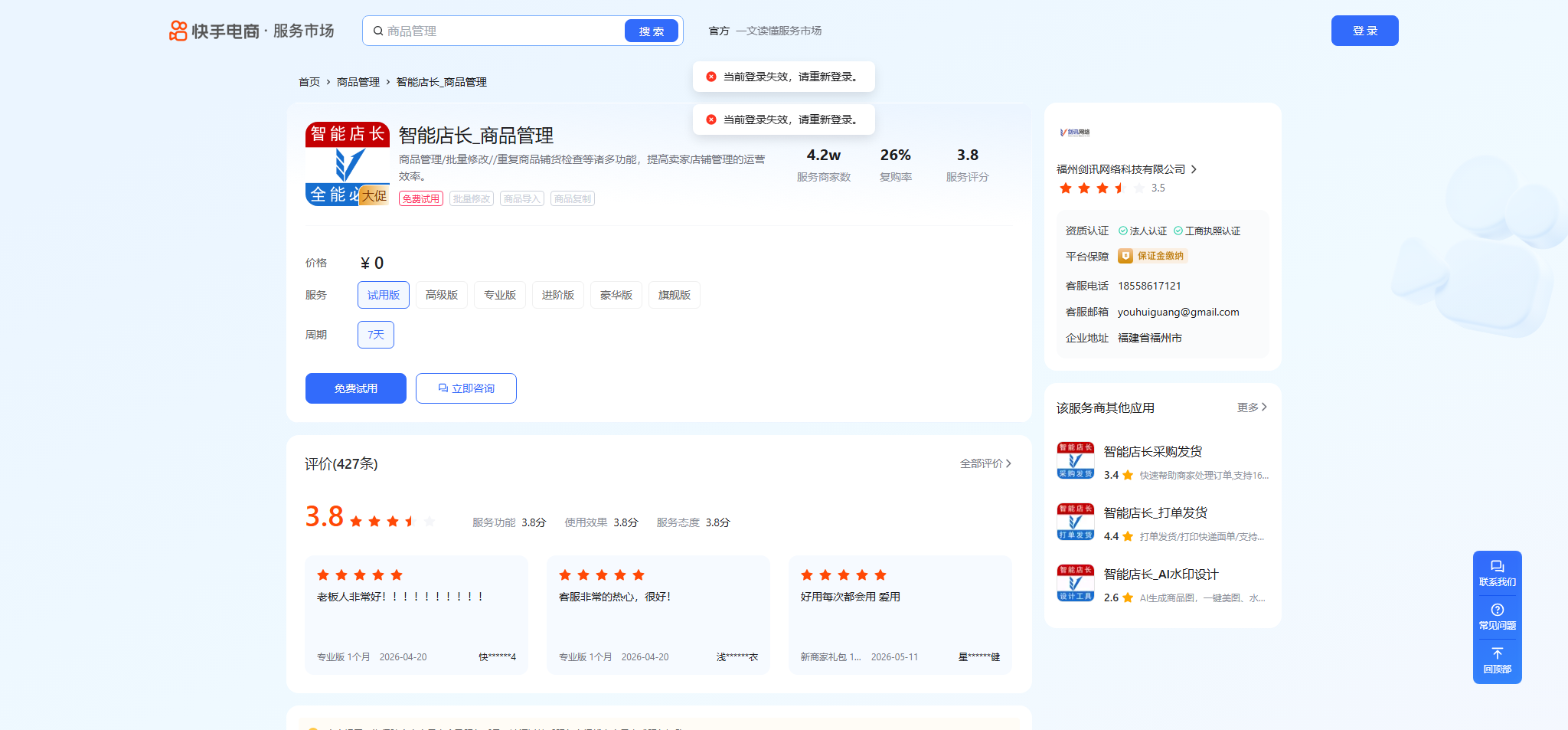Click the 工商执照认证 check icon

(x=1178, y=231)
